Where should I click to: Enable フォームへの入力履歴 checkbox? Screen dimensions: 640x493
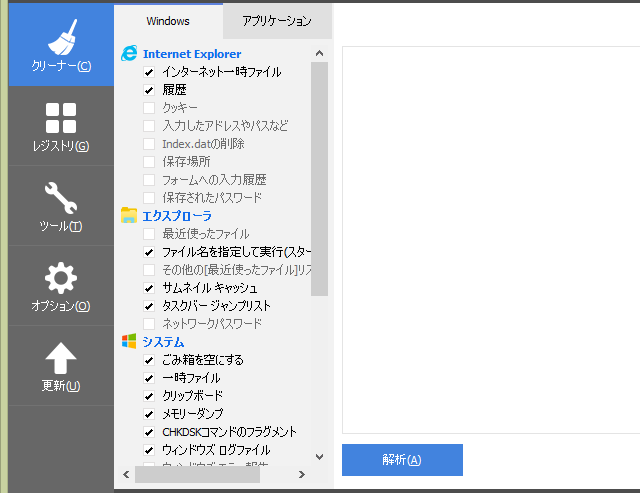[x=149, y=180]
